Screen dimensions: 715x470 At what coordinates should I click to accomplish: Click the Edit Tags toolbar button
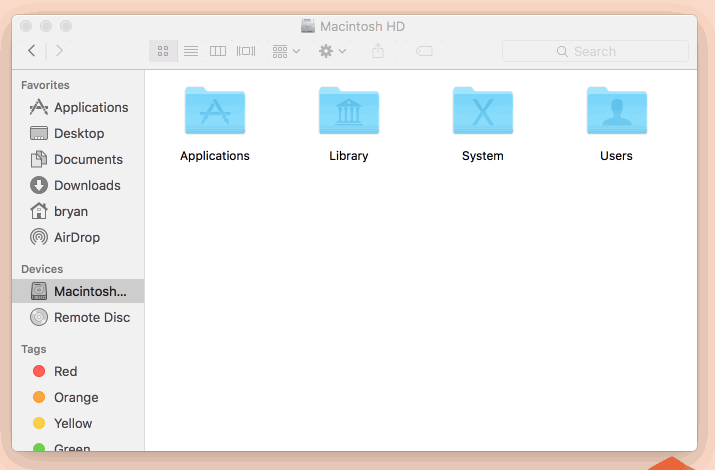pos(425,51)
